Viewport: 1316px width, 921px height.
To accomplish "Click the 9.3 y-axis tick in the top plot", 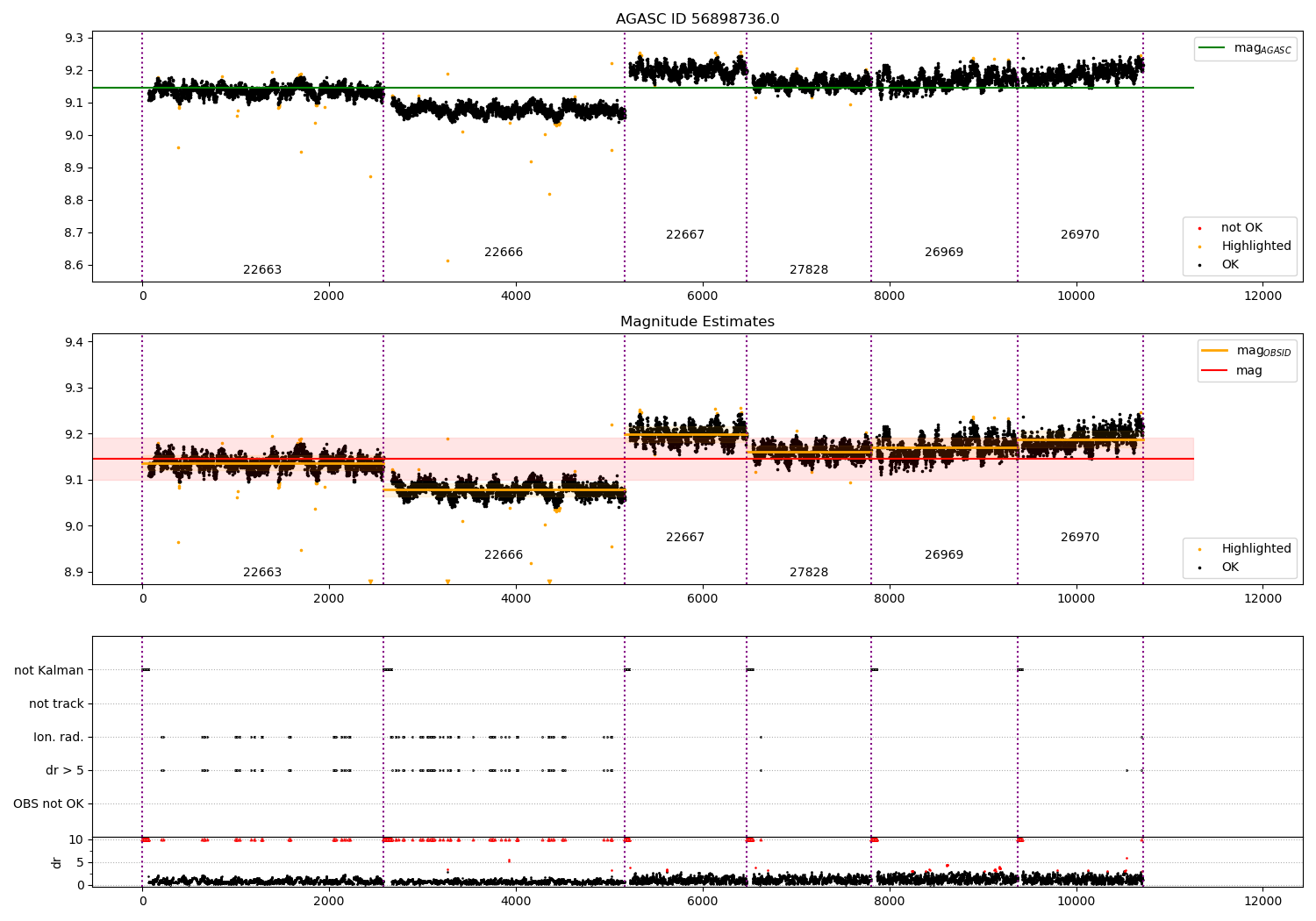I will click(74, 39).
